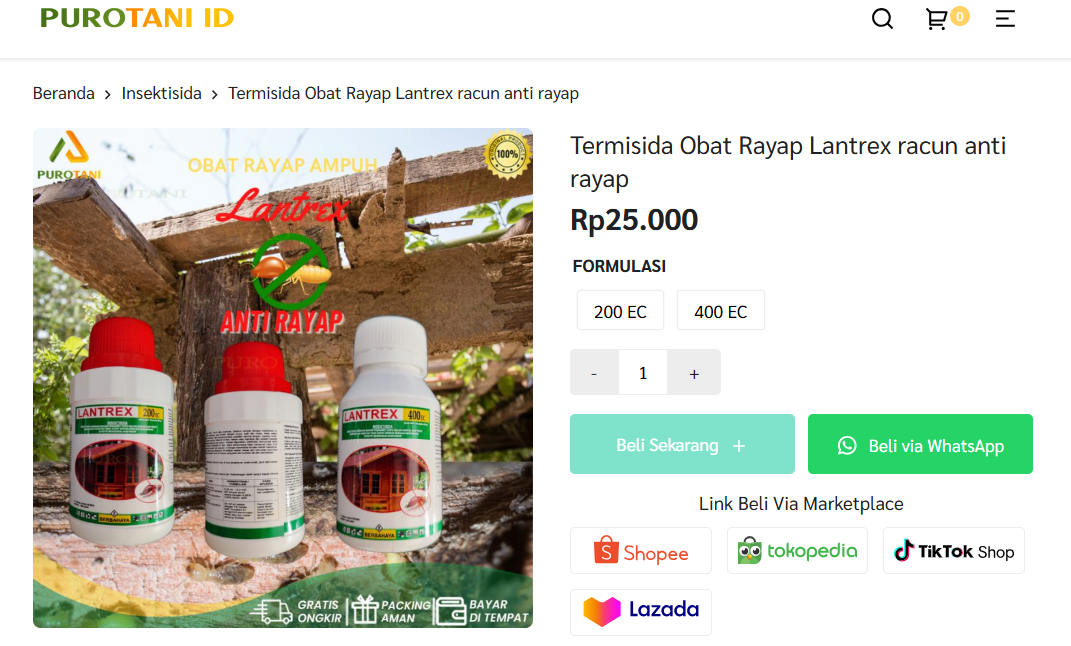Click the WhatsApp icon on buy button

click(x=847, y=445)
